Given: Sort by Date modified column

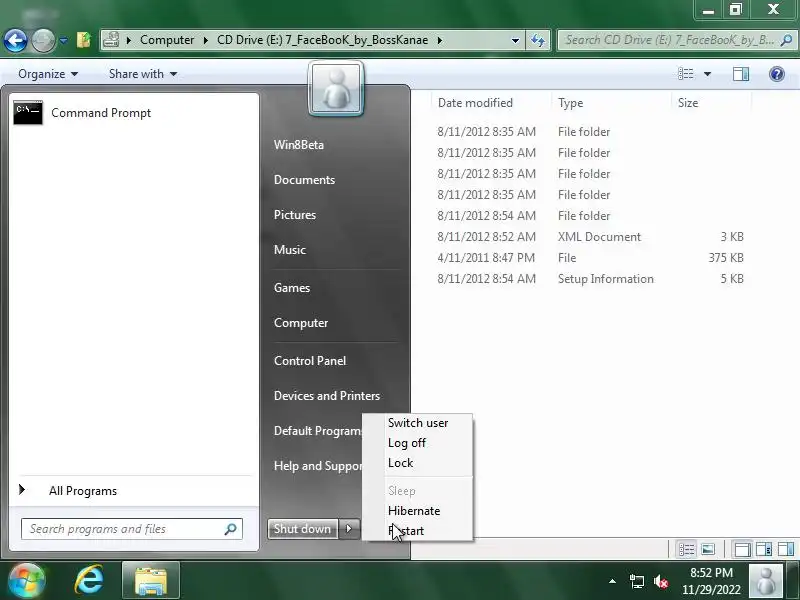Looking at the screenshot, I should (x=475, y=103).
